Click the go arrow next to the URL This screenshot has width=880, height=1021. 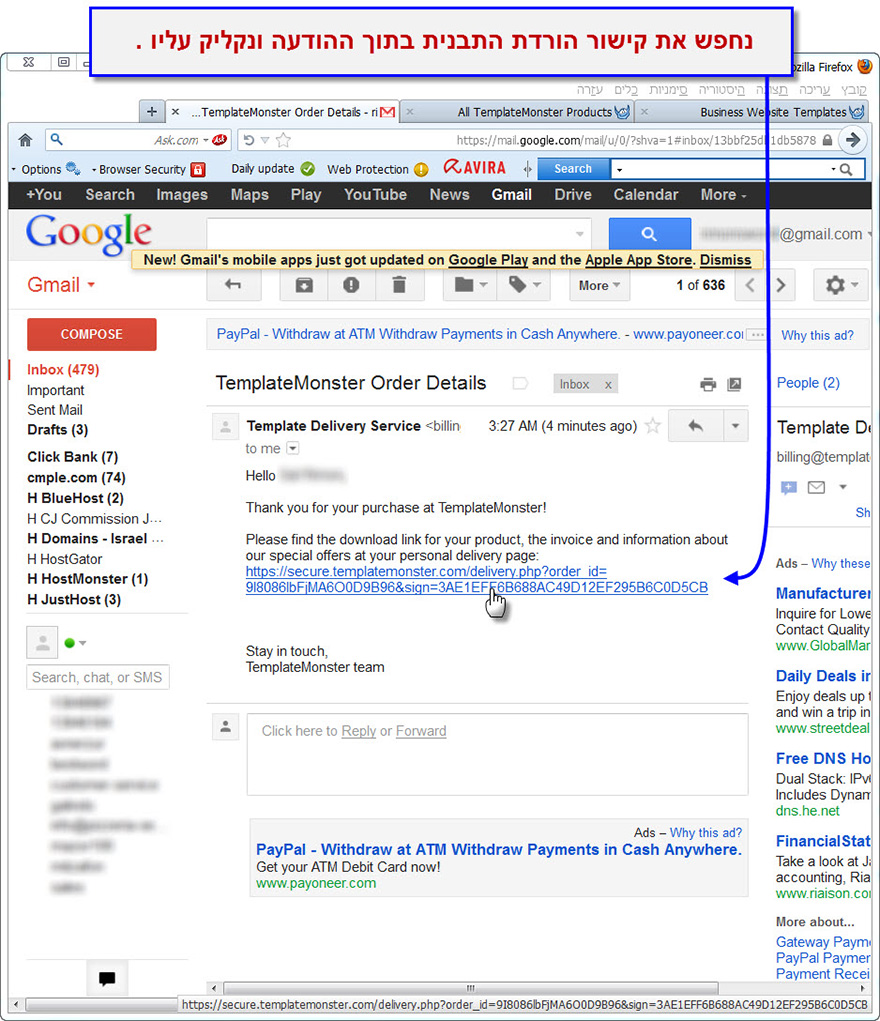click(852, 139)
